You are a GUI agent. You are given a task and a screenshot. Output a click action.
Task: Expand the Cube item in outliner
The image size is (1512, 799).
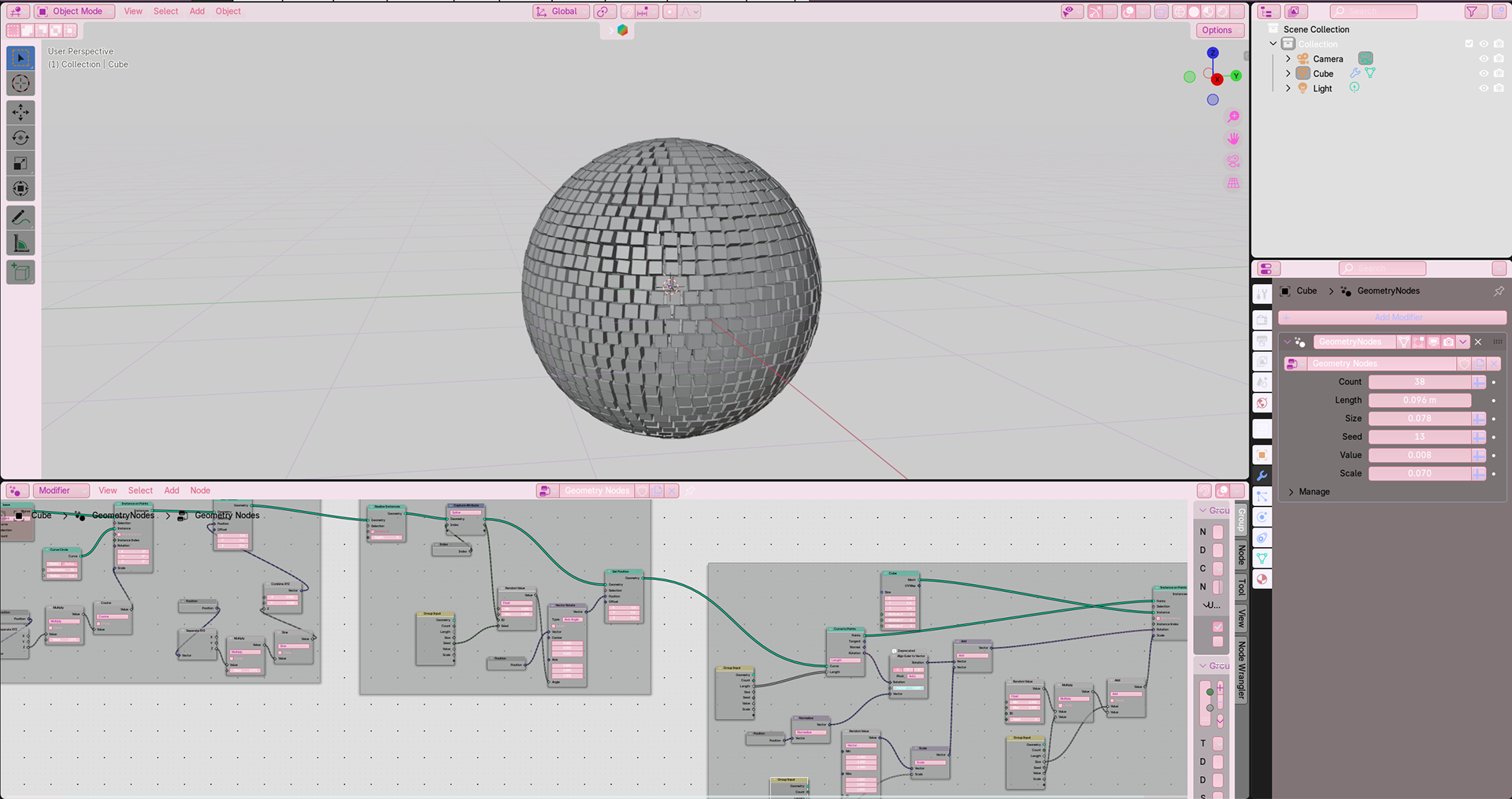pos(1288,74)
